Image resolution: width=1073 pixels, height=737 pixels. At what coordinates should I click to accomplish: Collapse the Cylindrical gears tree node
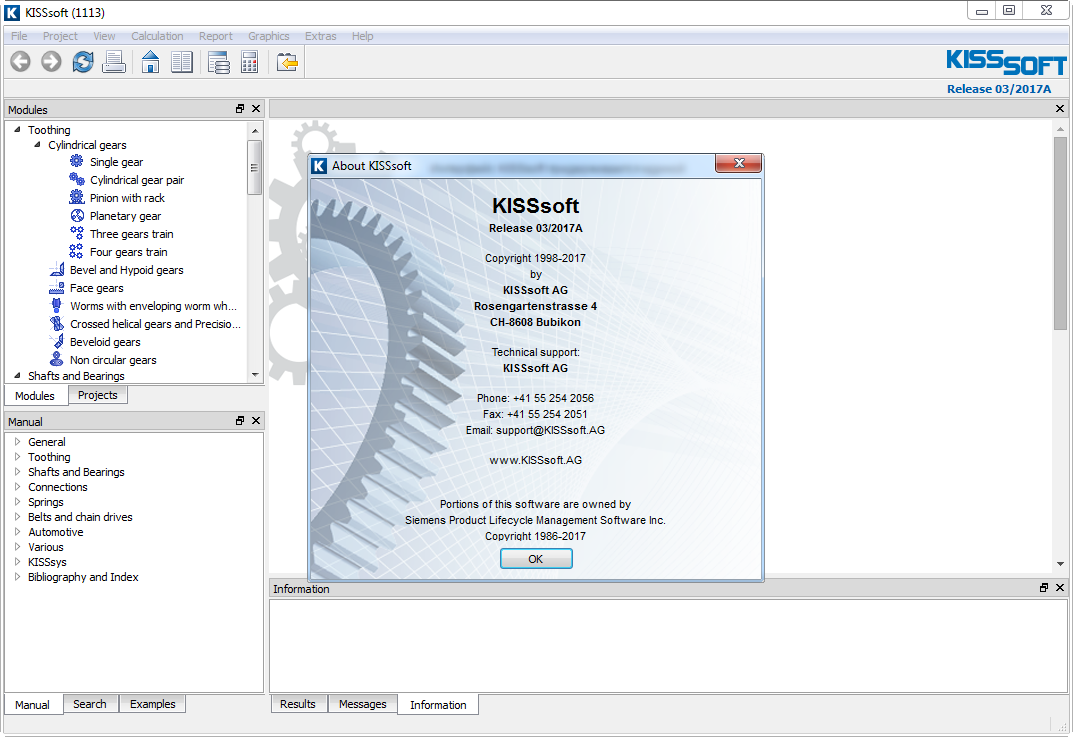pyautogui.click(x=38, y=144)
